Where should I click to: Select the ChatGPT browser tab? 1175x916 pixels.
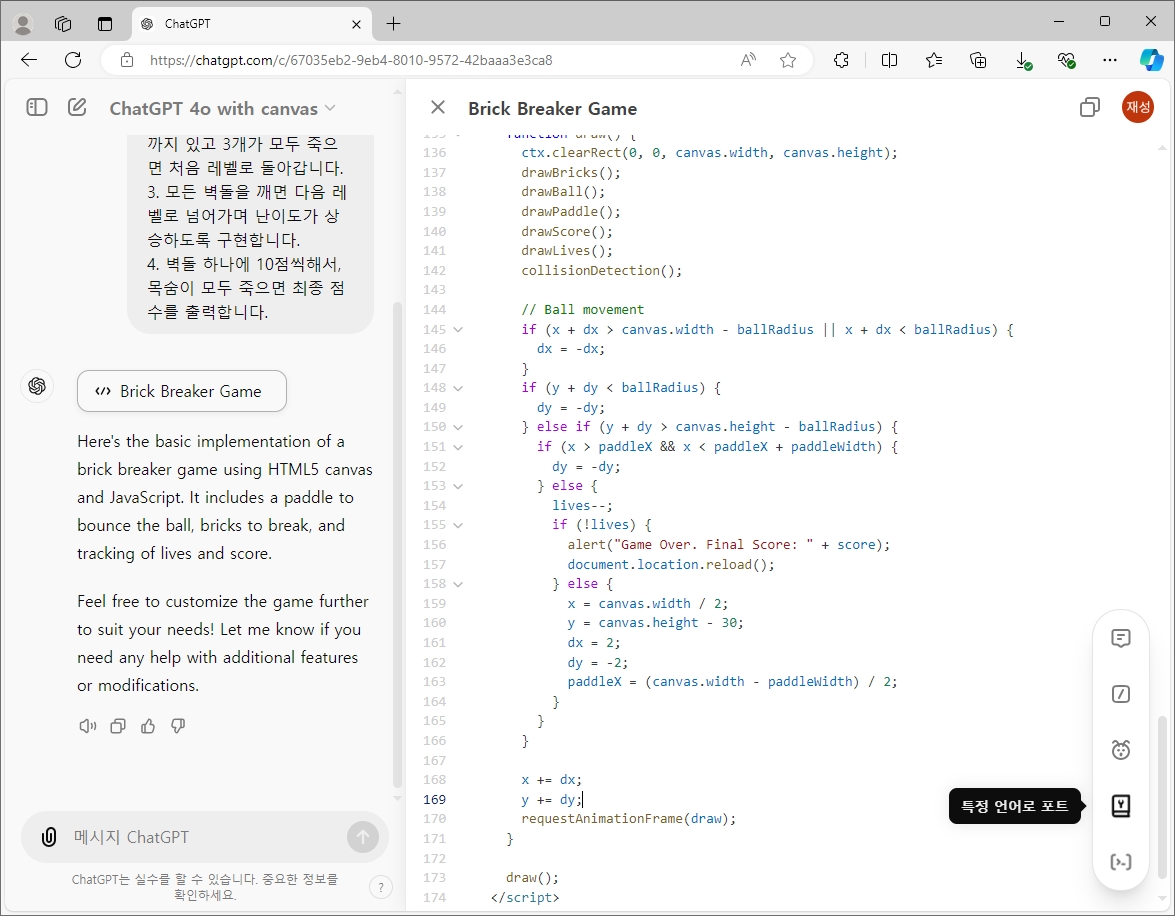(252, 24)
